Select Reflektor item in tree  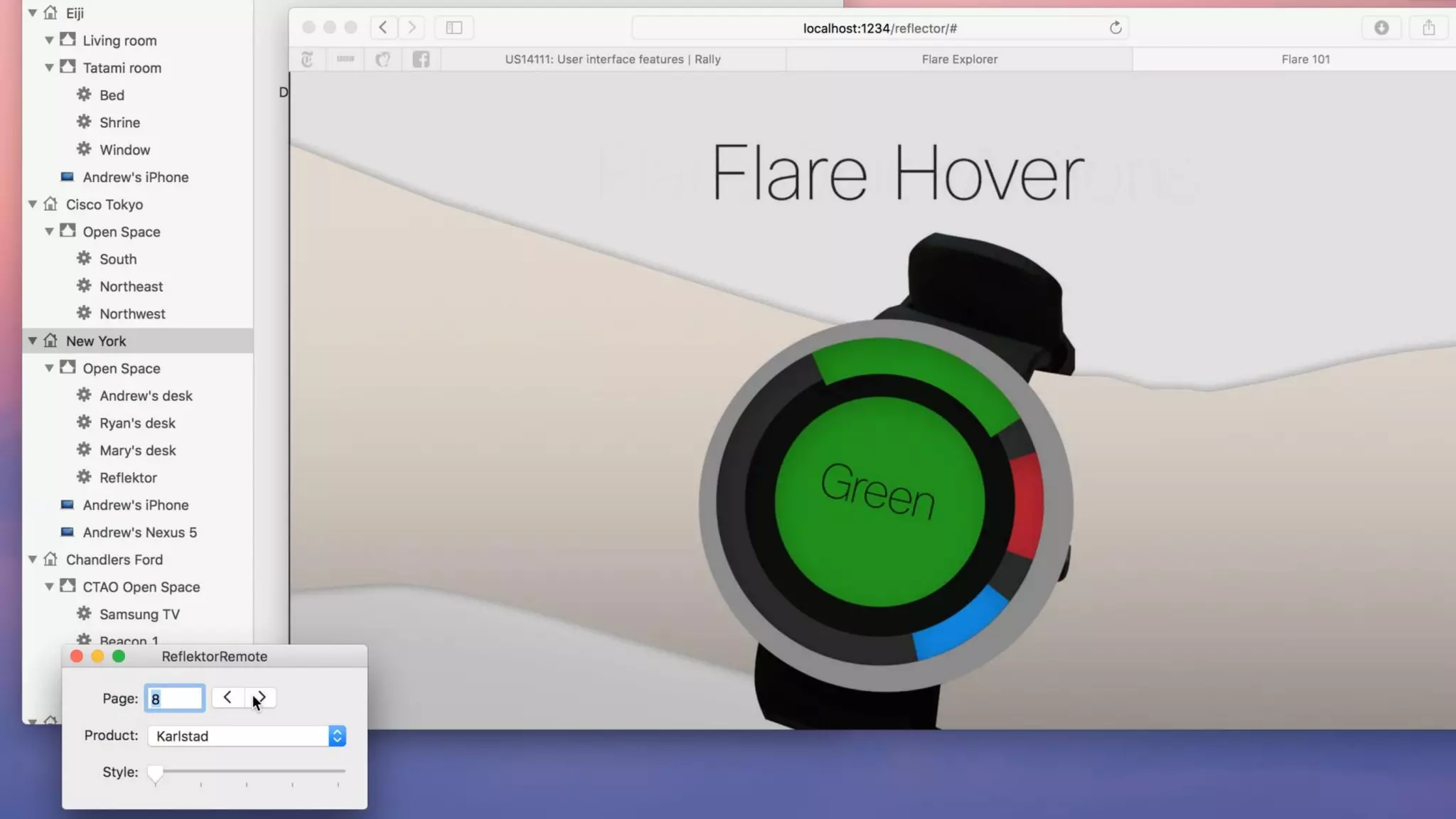(128, 478)
